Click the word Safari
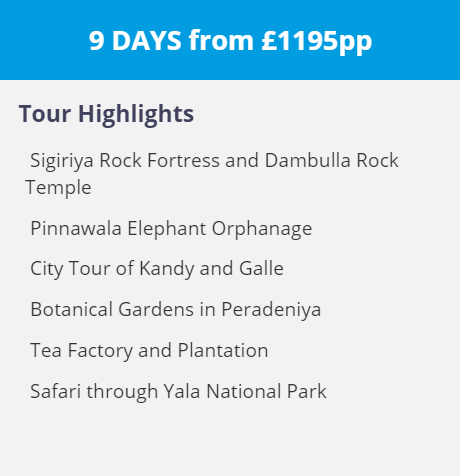 point(56,391)
